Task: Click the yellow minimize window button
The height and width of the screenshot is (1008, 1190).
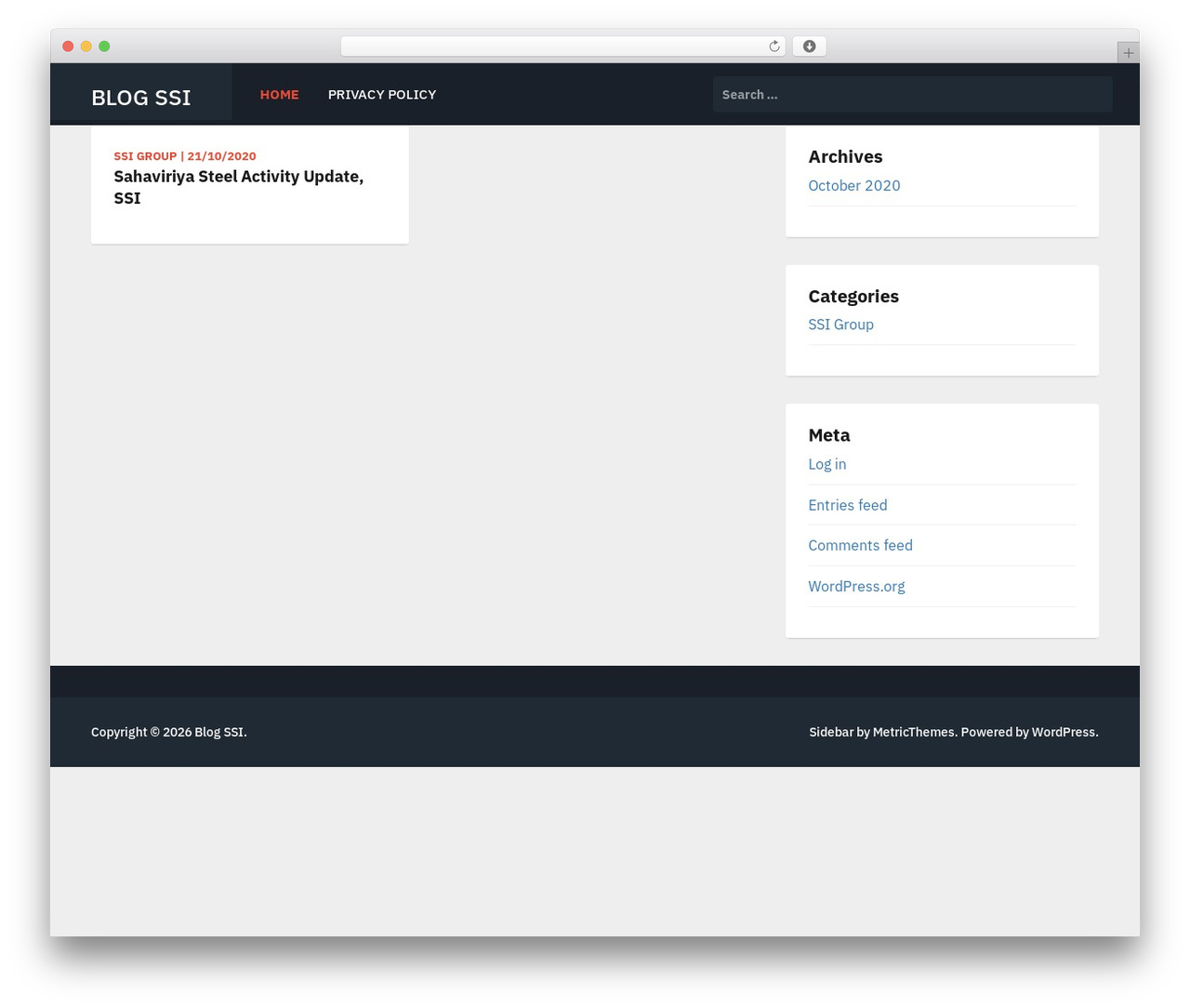Action: [x=86, y=46]
